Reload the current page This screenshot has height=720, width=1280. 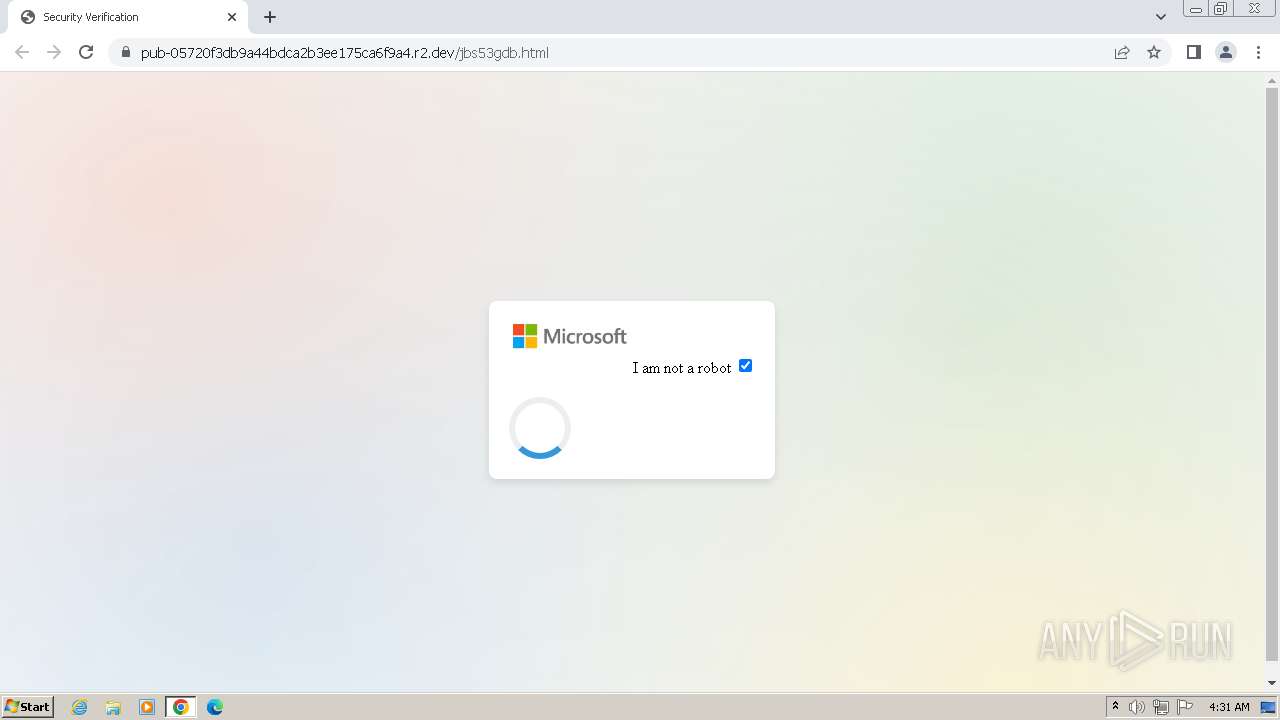(86, 52)
